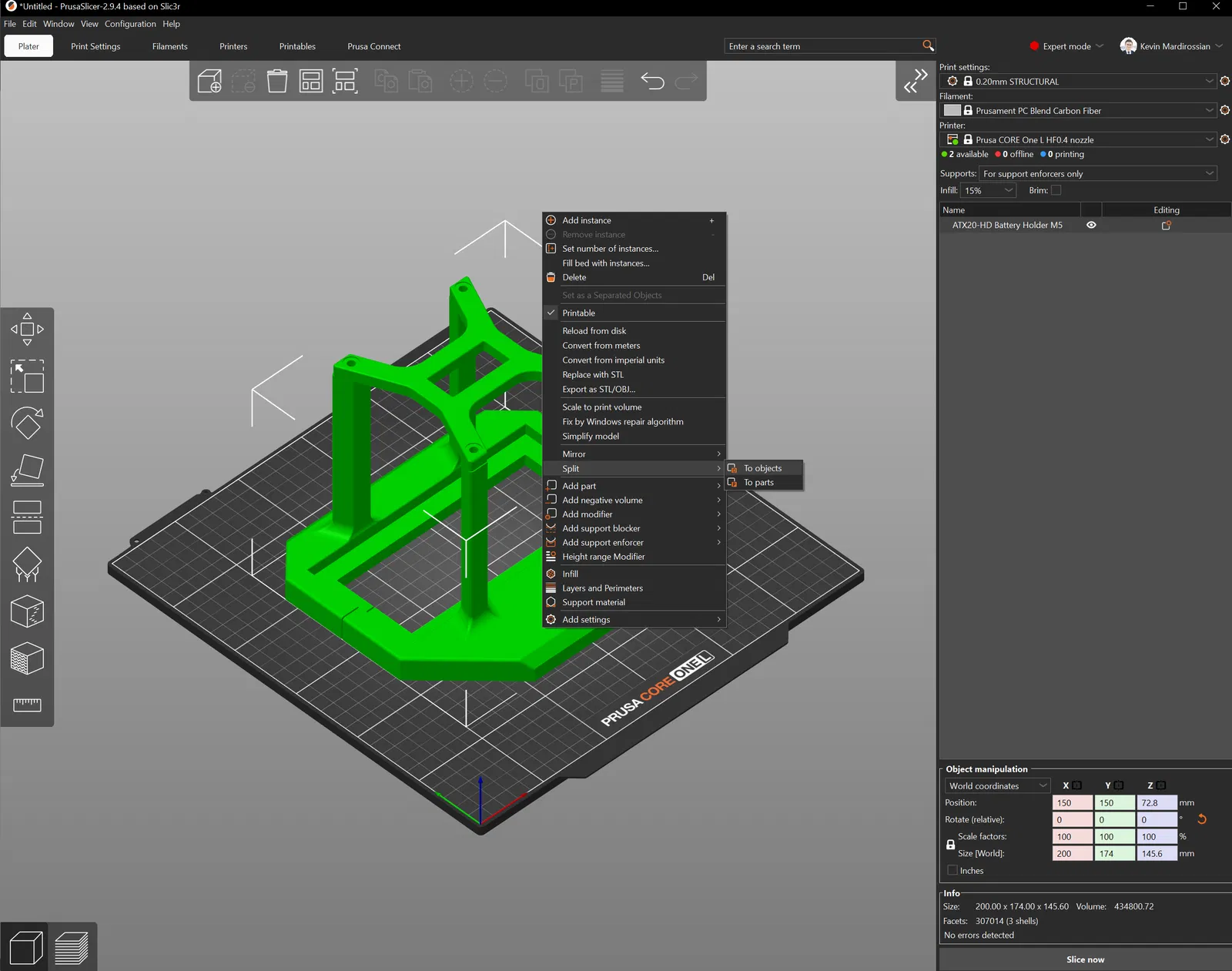Image resolution: width=1232 pixels, height=971 pixels.
Task: Choose Split To objects in submenu
Action: (x=762, y=468)
